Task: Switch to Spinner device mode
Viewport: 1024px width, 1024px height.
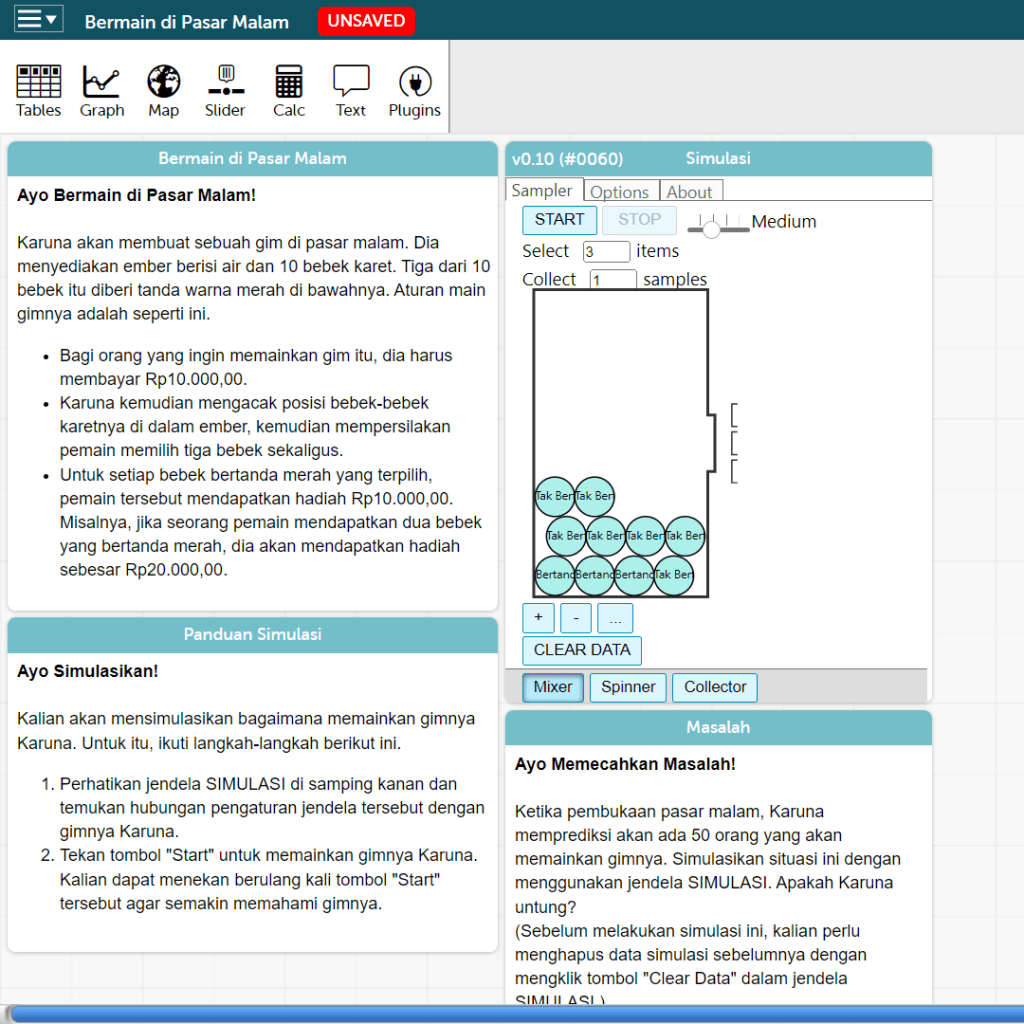Action: click(x=628, y=687)
